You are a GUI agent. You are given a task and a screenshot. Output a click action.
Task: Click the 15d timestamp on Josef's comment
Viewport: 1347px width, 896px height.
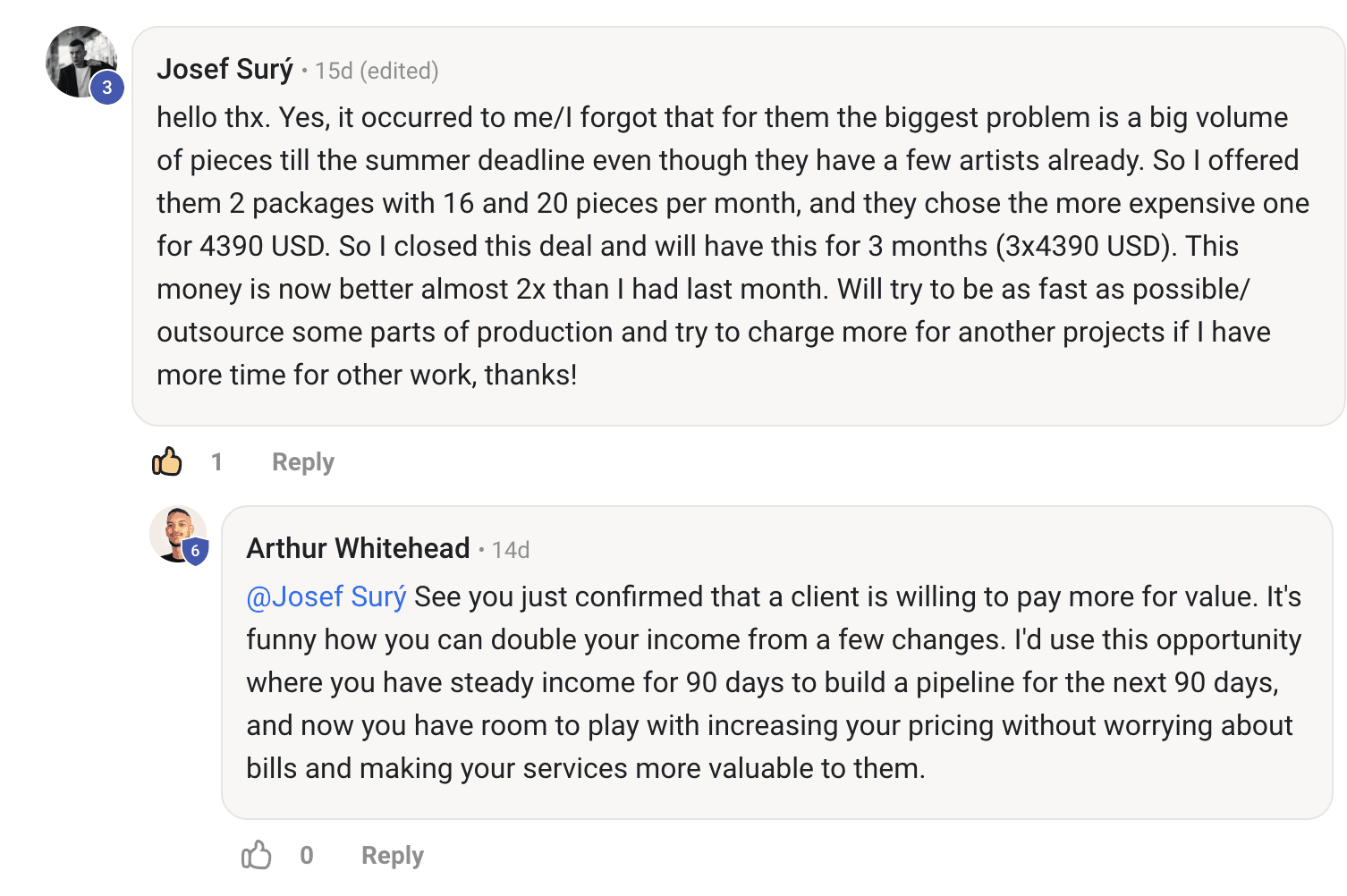pos(334,72)
